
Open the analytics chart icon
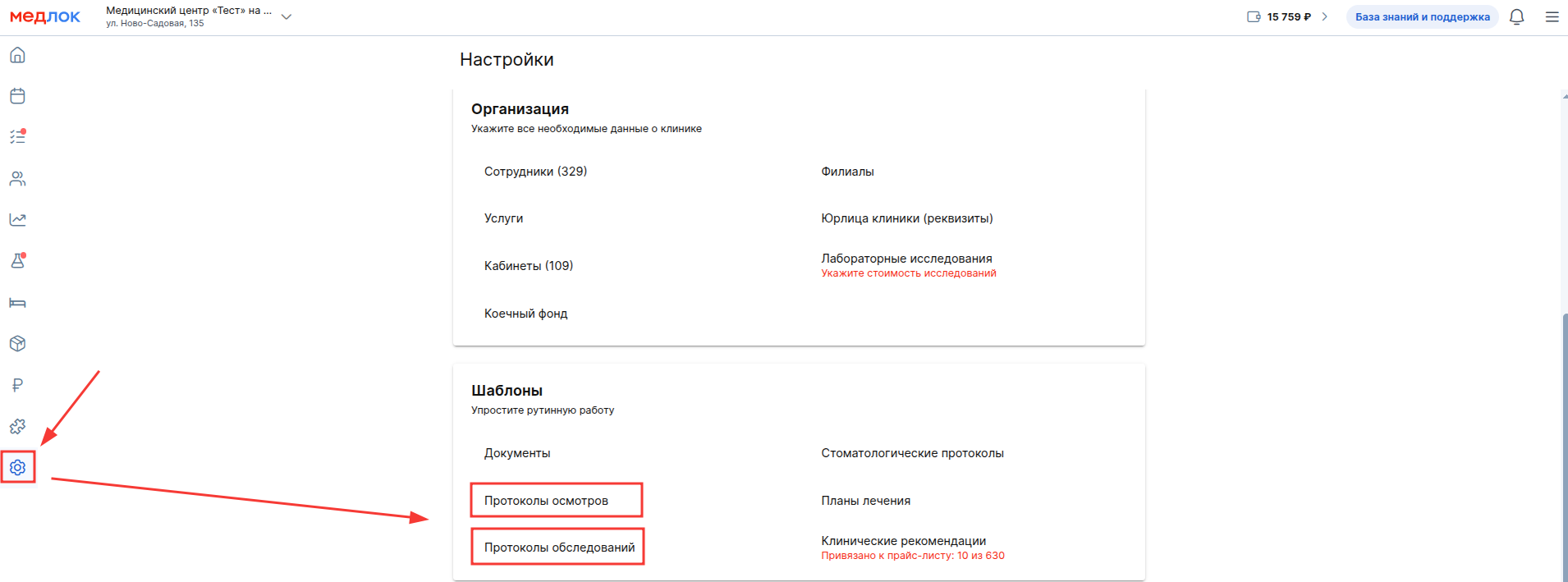pyautogui.click(x=17, y=220)
